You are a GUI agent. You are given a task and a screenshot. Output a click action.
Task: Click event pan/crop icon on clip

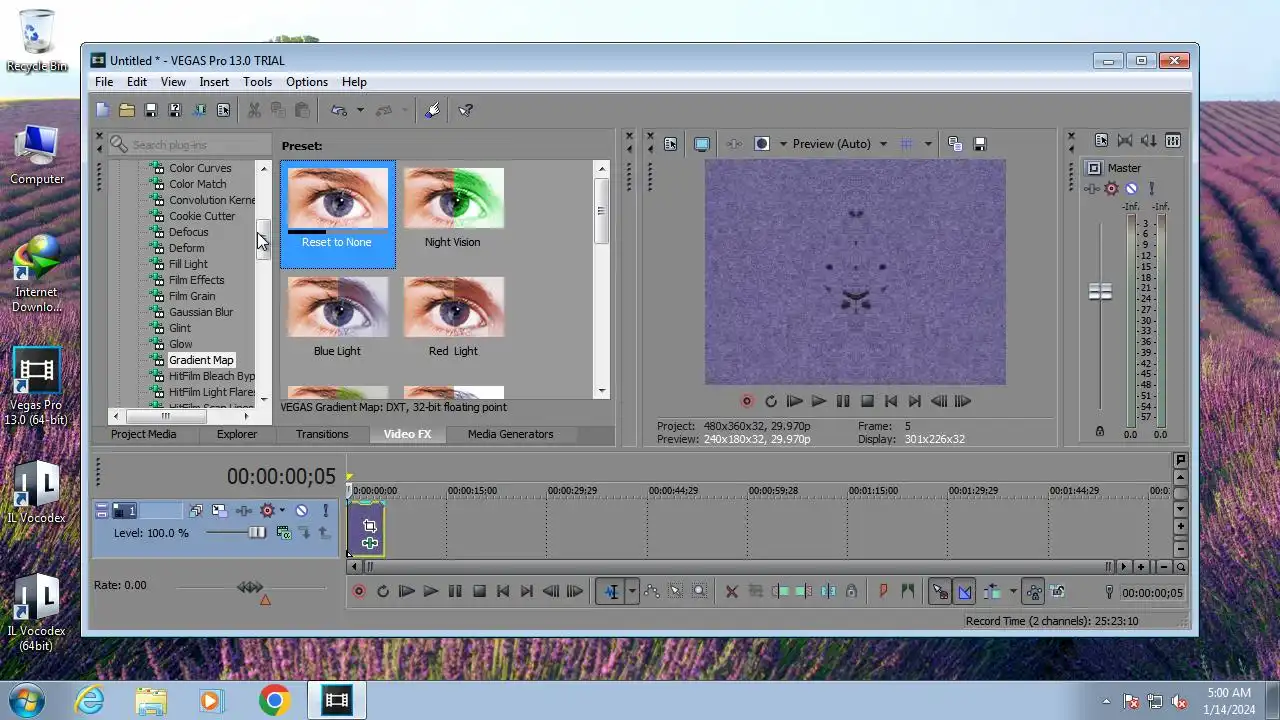point(370,525)
